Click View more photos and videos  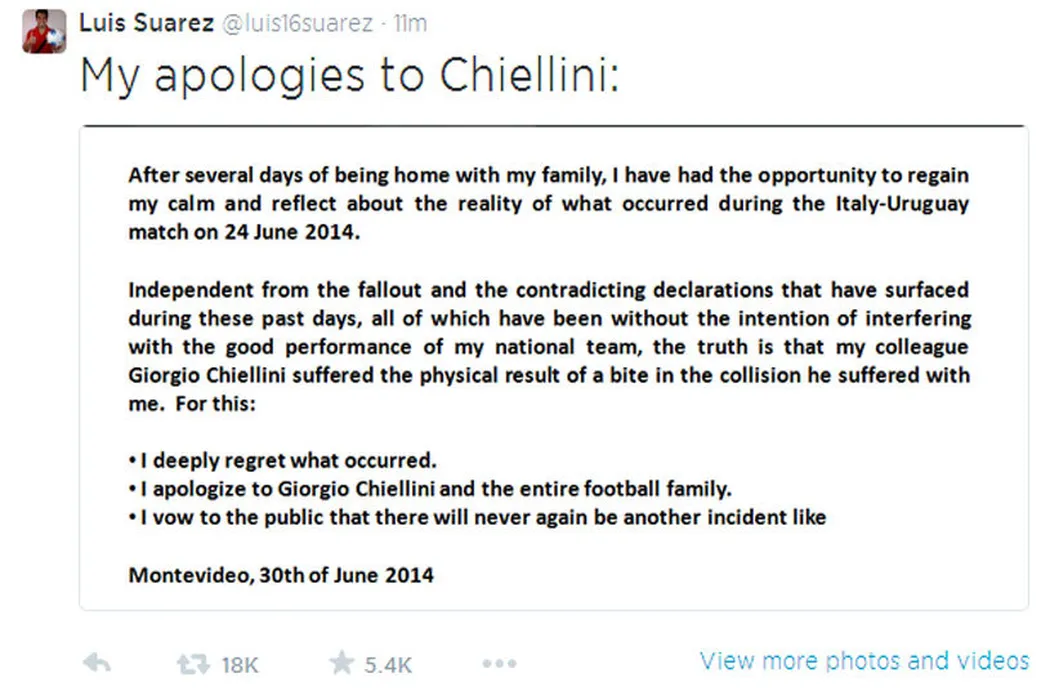click(864, 661)
